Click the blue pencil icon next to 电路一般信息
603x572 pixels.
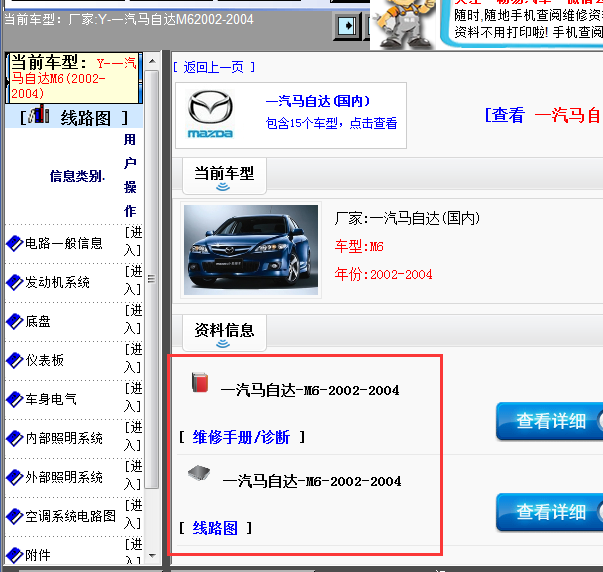pyautogui.click(x=15, y=243)
